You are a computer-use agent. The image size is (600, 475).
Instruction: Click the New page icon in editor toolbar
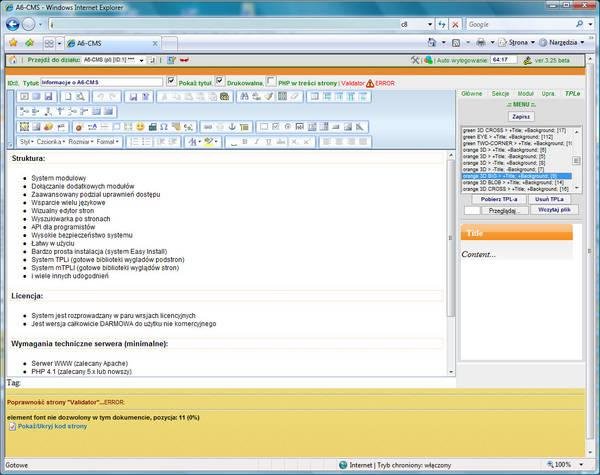click(68, 96)
